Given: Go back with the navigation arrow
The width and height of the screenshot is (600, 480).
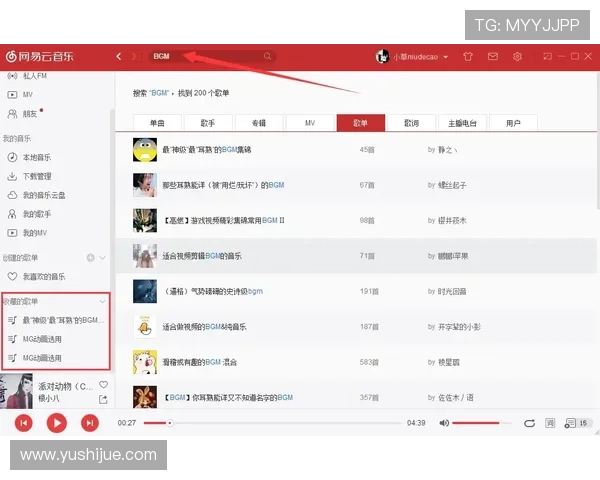Looking at the screenshot, I should (x=119, y=57).
